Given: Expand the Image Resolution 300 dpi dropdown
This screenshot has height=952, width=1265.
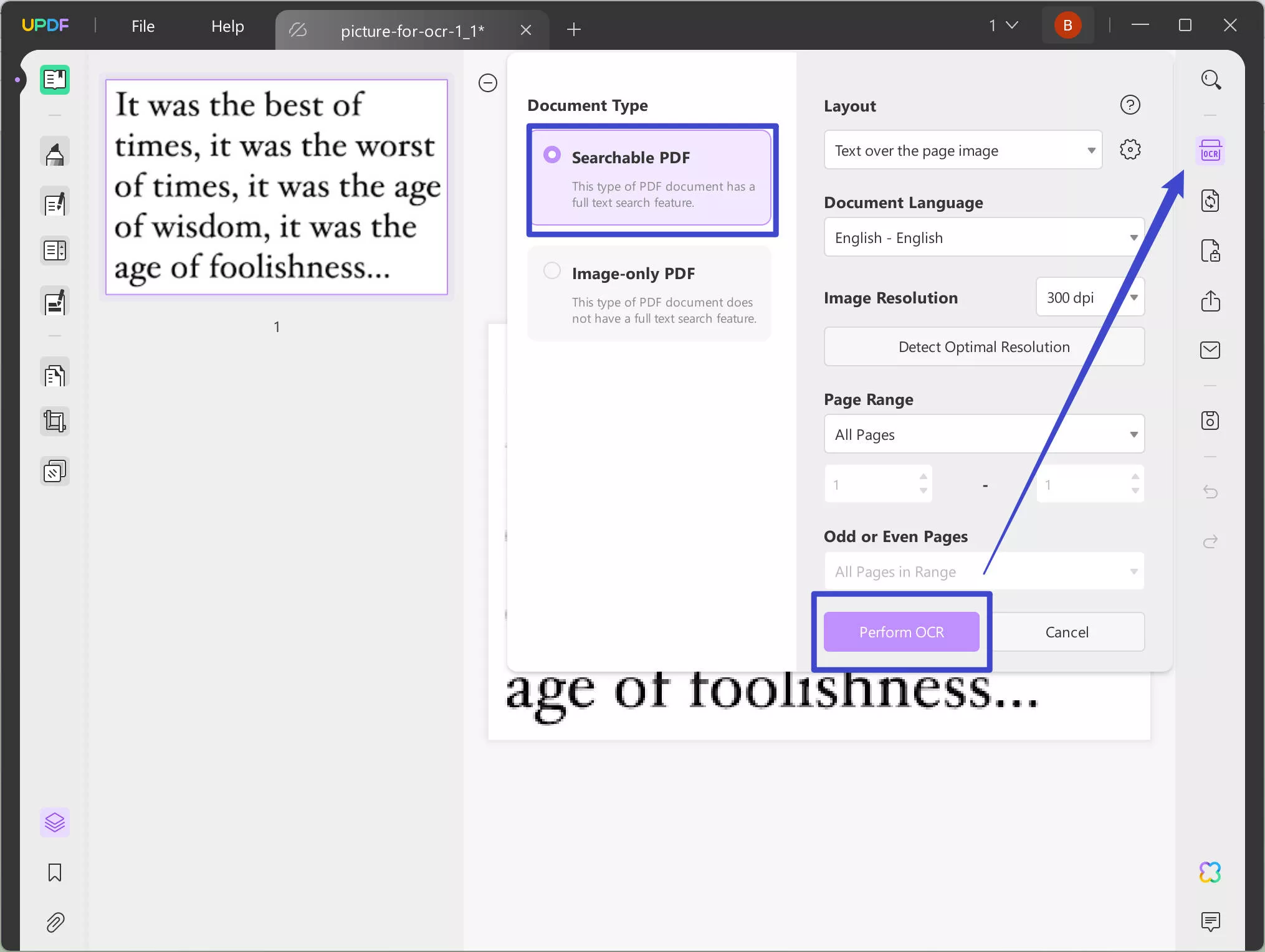Looking at the screenshot, I should 1090,297.
